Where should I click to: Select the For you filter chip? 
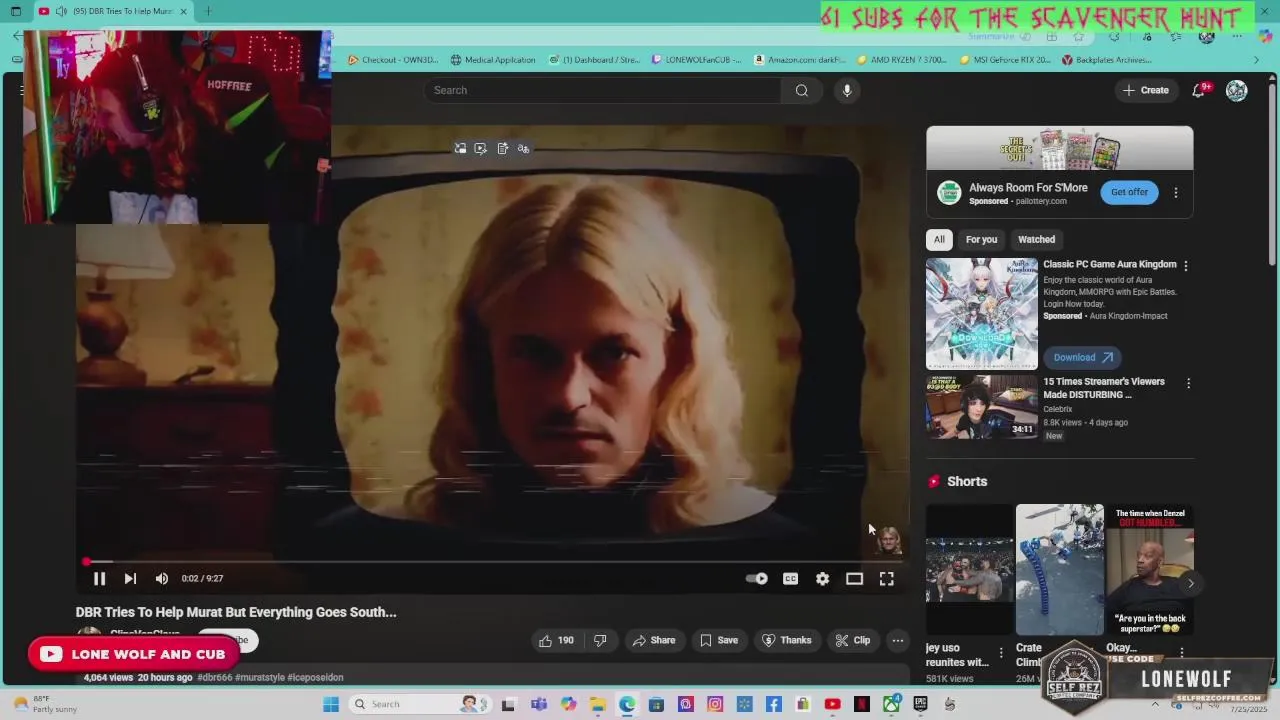pos(981,239)
